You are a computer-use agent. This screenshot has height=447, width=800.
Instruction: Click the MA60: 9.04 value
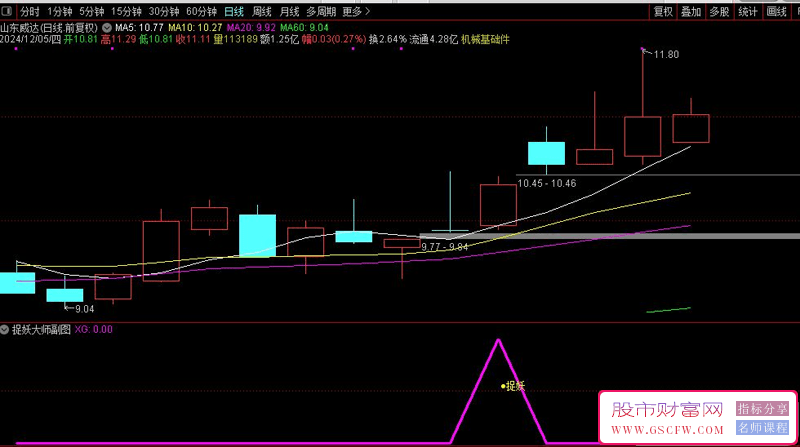304,28
